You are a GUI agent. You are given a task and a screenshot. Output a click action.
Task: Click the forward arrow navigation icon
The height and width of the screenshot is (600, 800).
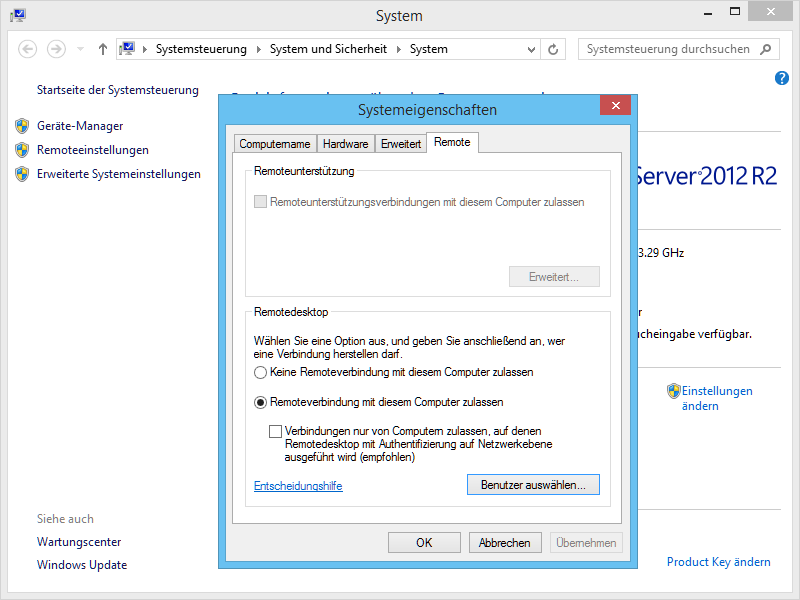(x=56, y=49)
